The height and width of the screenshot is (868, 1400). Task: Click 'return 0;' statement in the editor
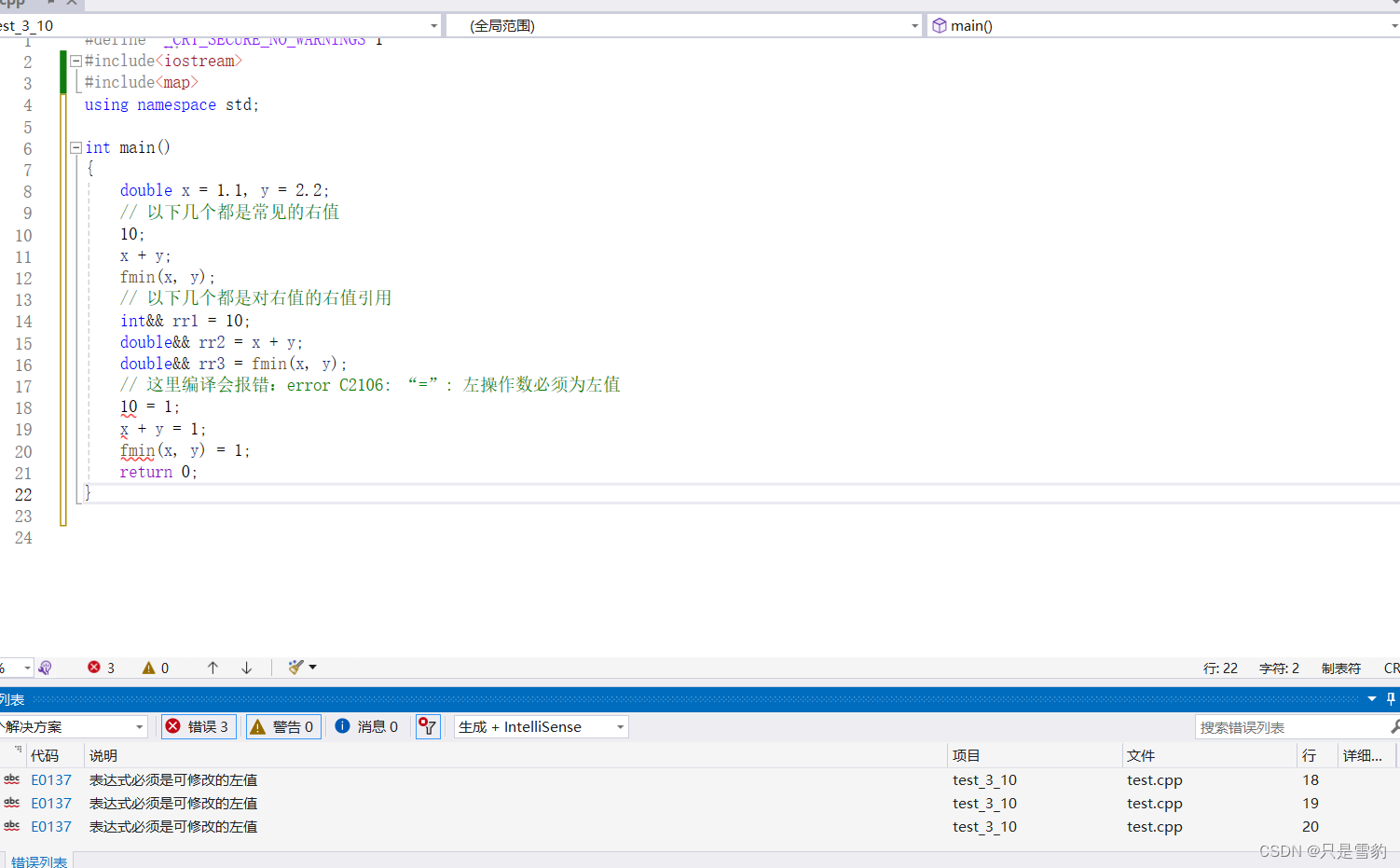(158, 473)
